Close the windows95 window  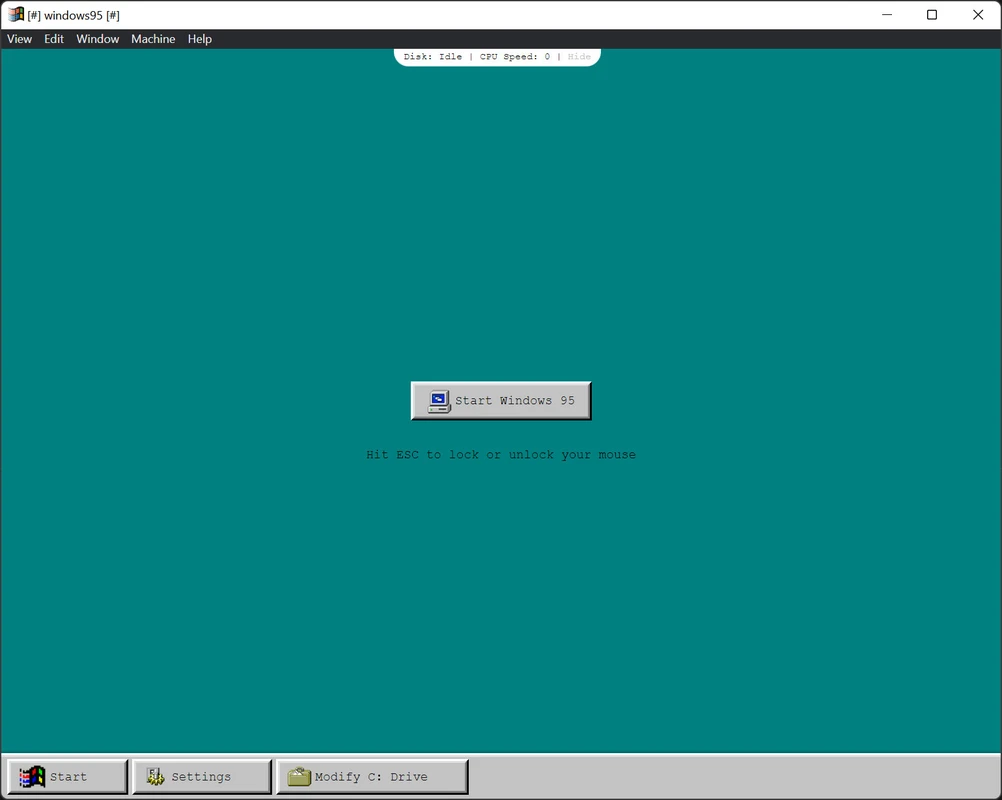978,15
